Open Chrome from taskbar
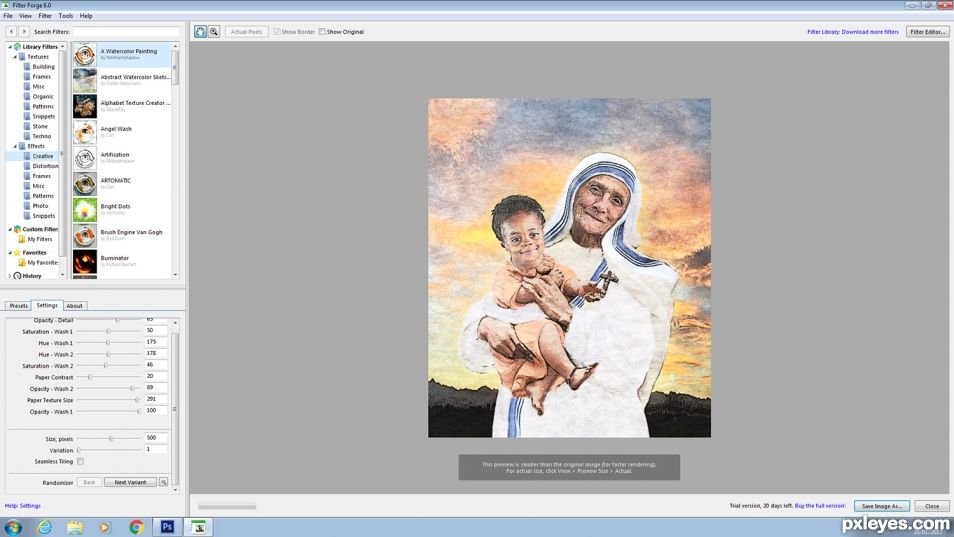The height and width of the screenshot is (537, 954). pyautogui.click(x=136, y=527)
